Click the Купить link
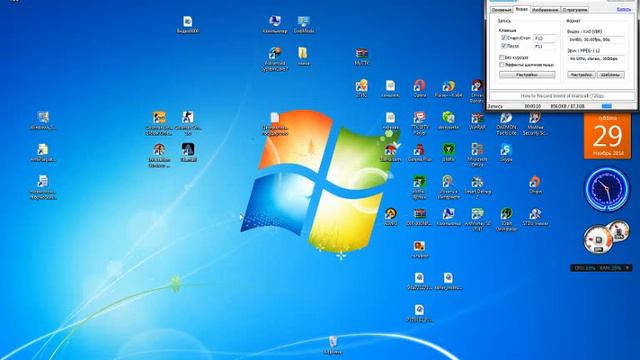640x360 pixels. 623,9
